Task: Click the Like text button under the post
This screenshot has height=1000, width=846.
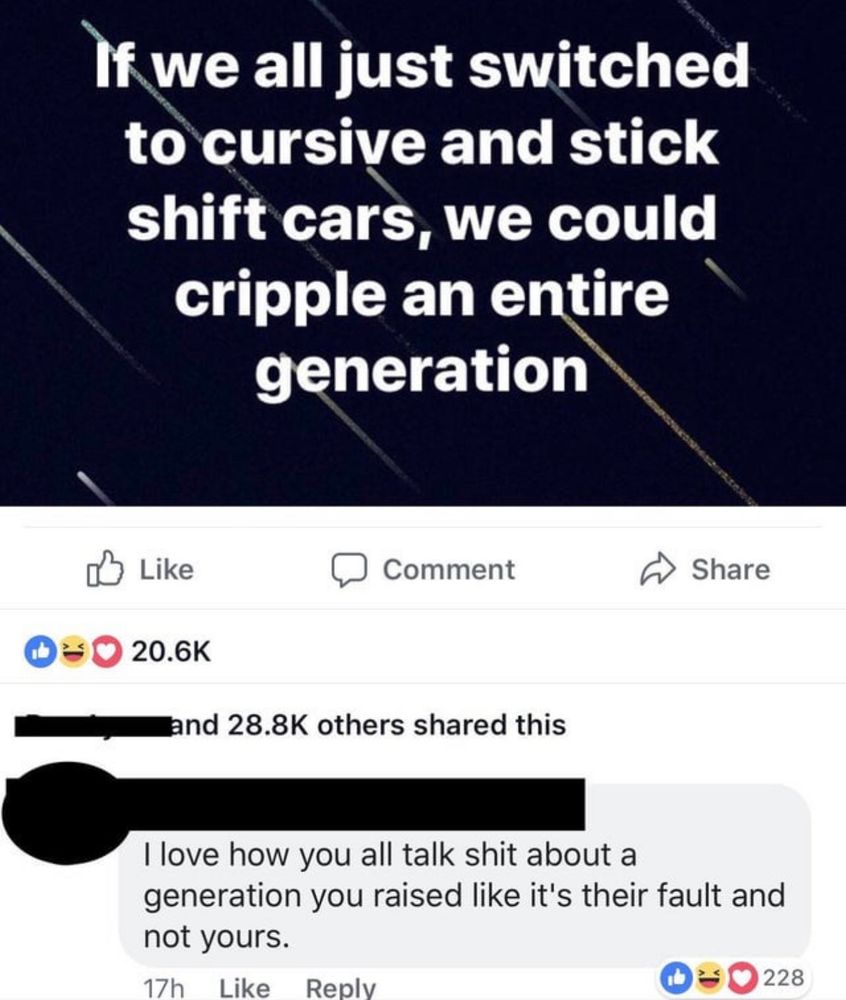Action: [166, 570]
